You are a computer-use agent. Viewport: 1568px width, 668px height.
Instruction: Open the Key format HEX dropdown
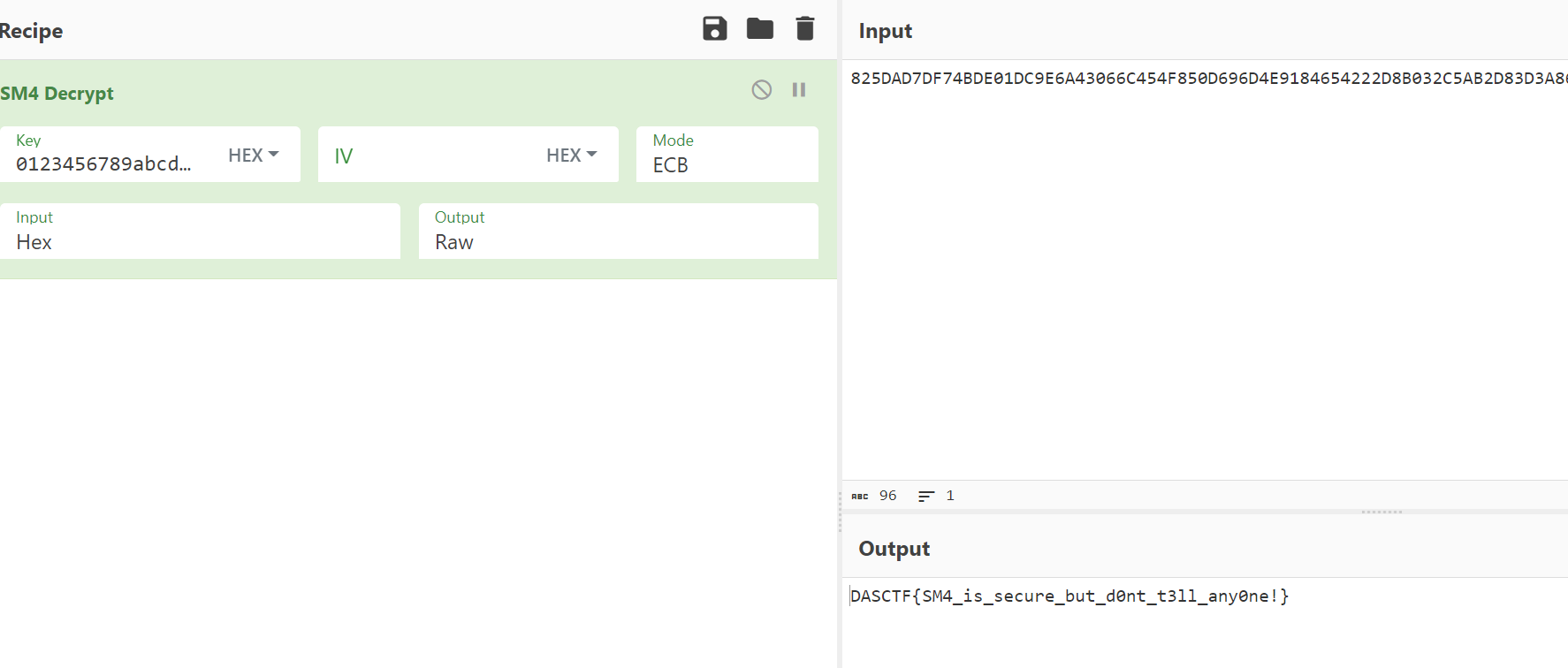253,156
